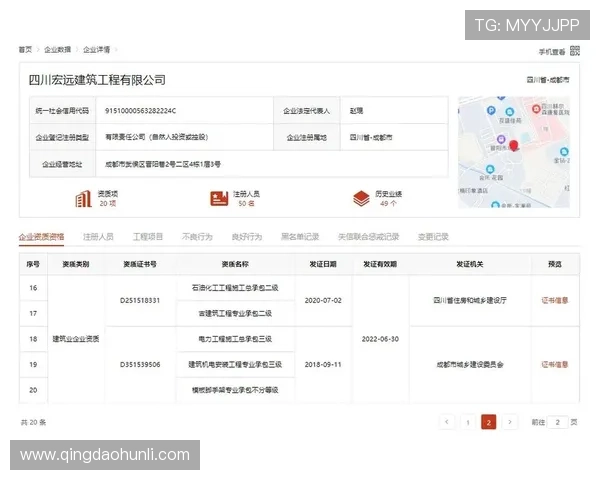The height and width of the screenshot is (480, 600).
Task: Open the 良好行为 tab
Action: point(247,237)
